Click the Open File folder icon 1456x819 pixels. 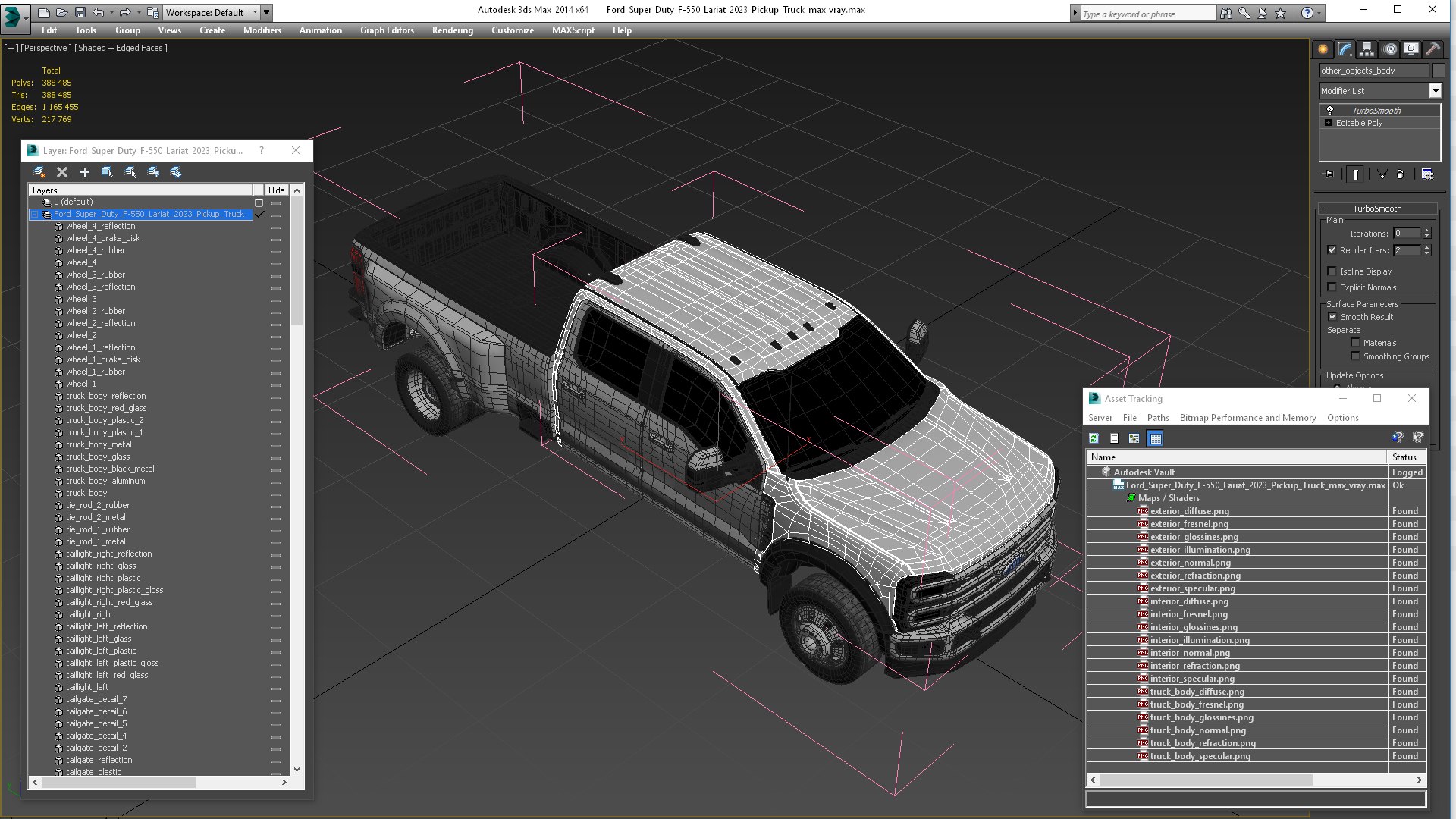(61, 13)
